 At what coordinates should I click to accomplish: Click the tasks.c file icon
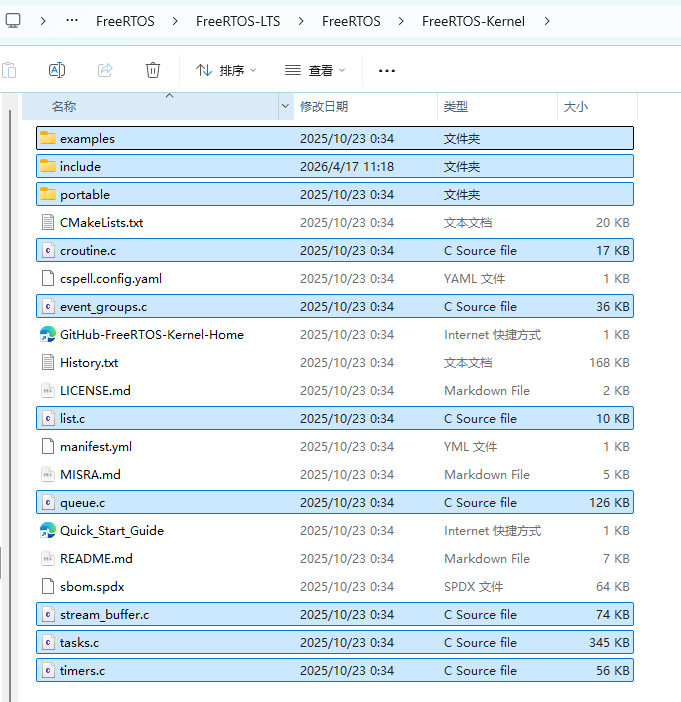tap(48, 642)
